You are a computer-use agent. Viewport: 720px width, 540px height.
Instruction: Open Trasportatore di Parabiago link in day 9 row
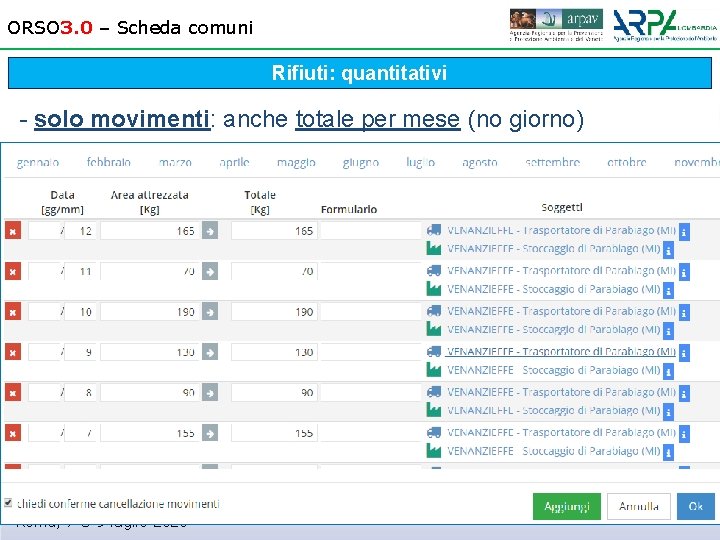coord(561,351)
